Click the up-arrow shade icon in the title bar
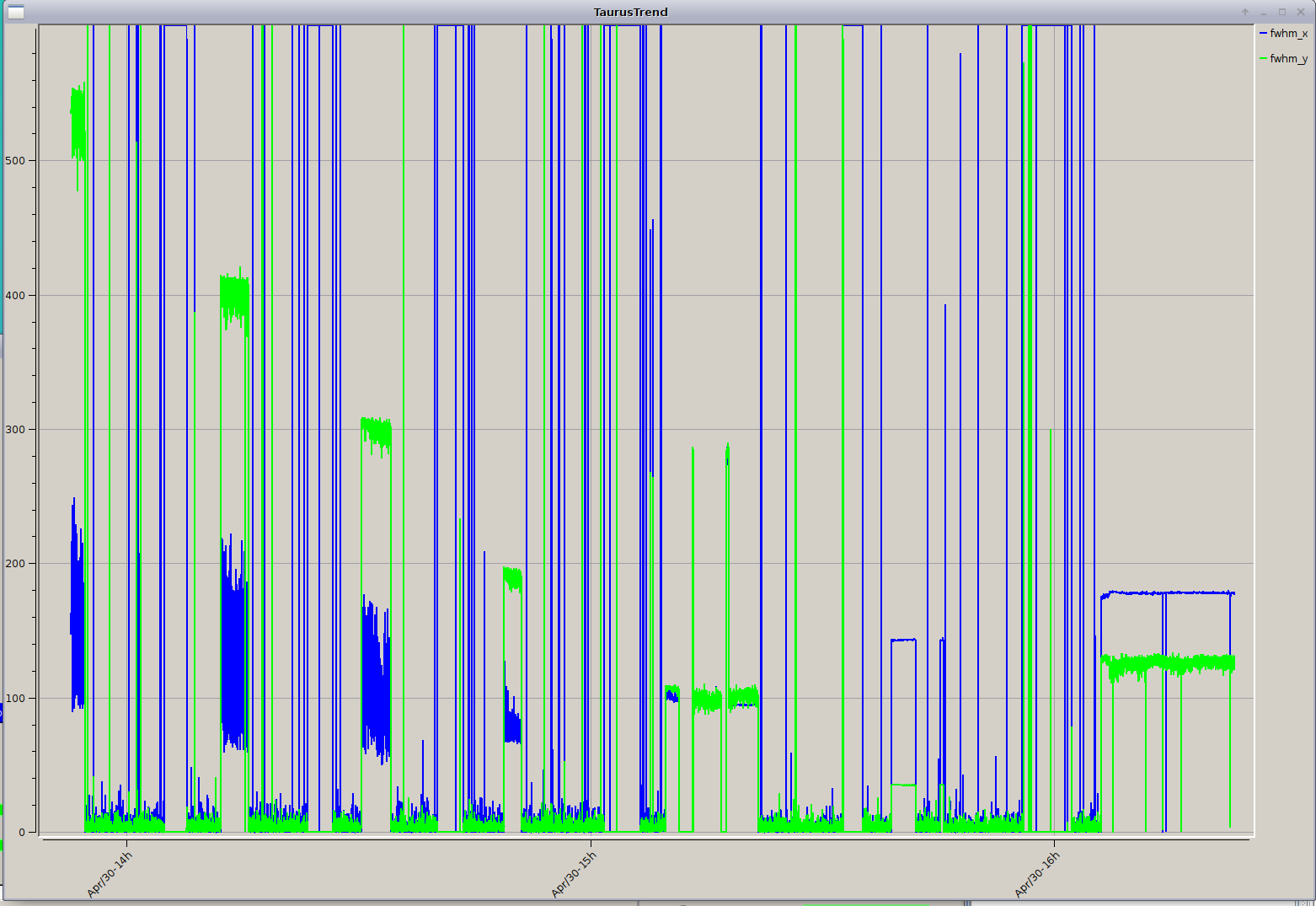Screen dimensions: 1316x906 pos(1245,12)
